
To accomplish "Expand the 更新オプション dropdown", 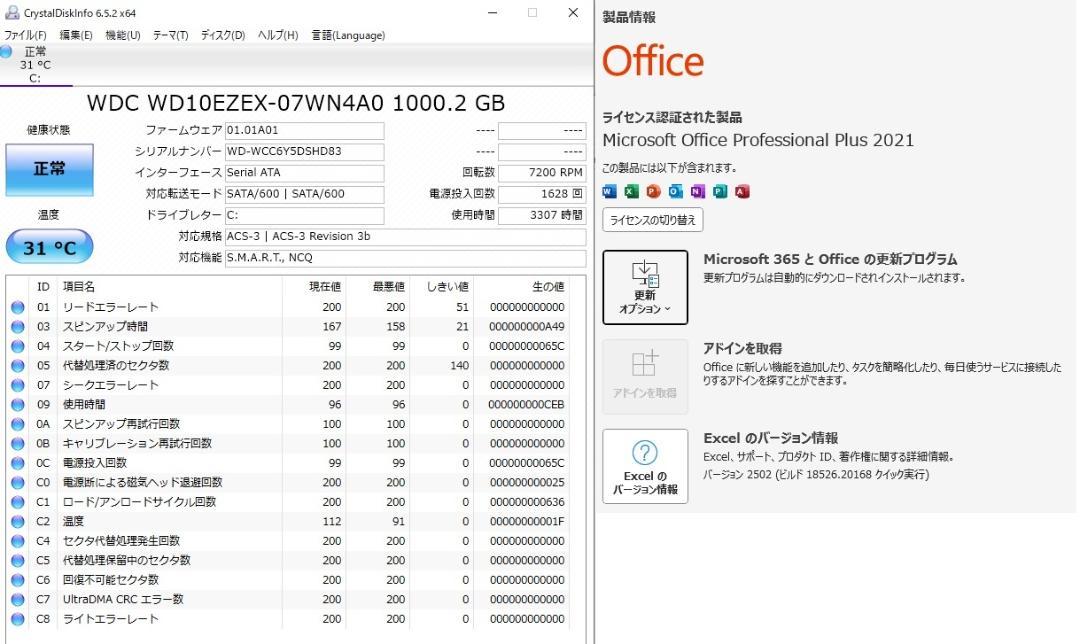I will 645,287.
